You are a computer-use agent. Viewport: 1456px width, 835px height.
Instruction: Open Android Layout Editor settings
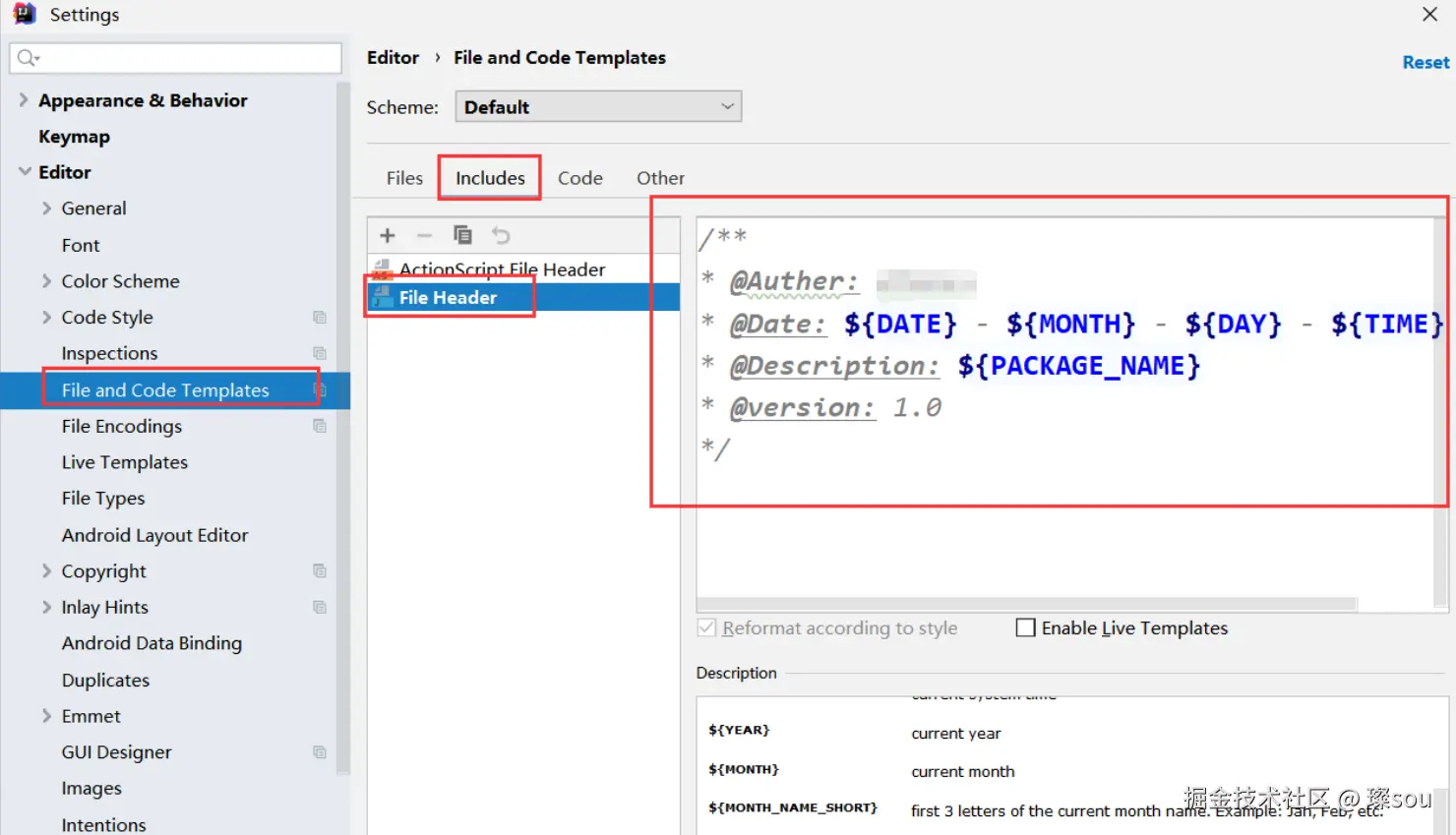[154, 535]
